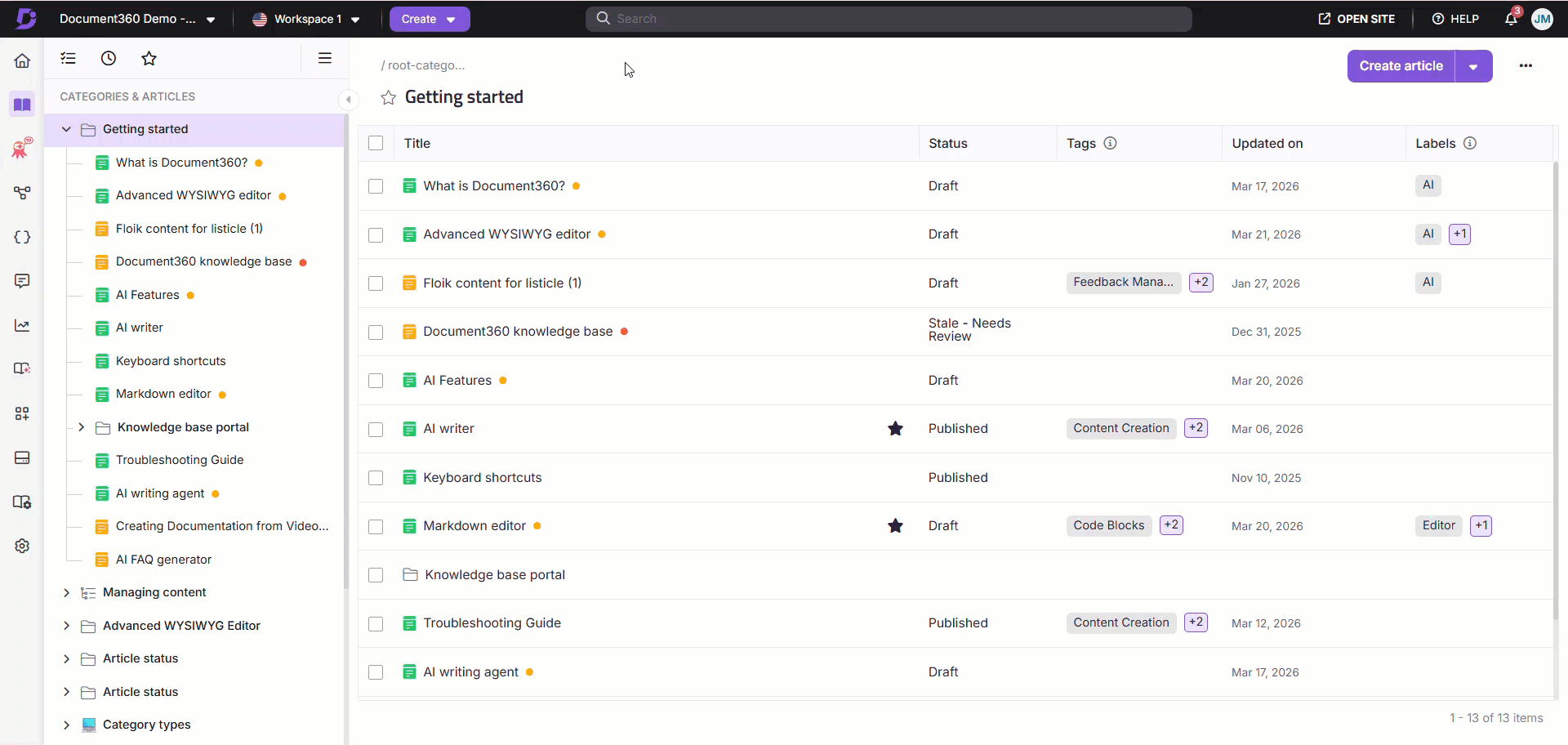1568x745 pixels.
Task: Click the Create article button
Action: [x=1401, y=66]
